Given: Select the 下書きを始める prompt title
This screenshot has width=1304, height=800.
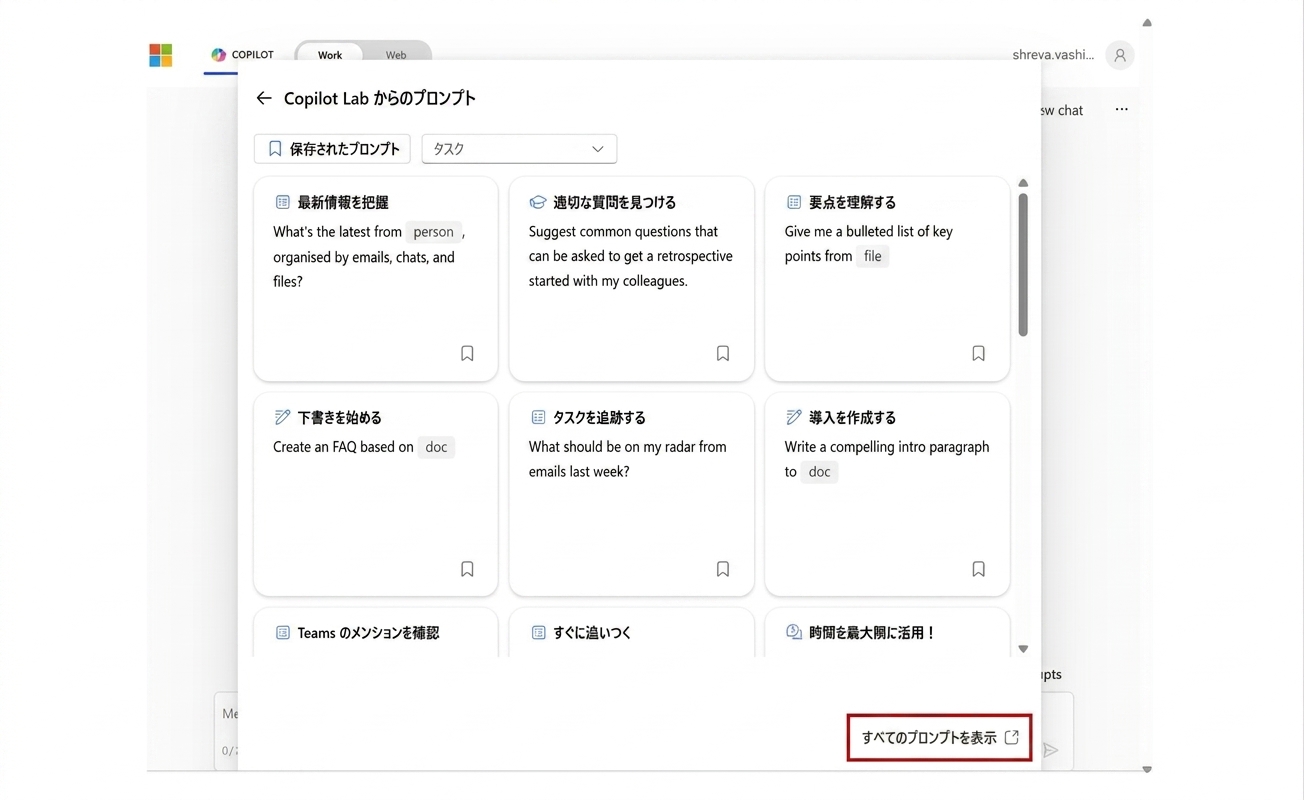Looking at the screenshot, I should [340, 417].
